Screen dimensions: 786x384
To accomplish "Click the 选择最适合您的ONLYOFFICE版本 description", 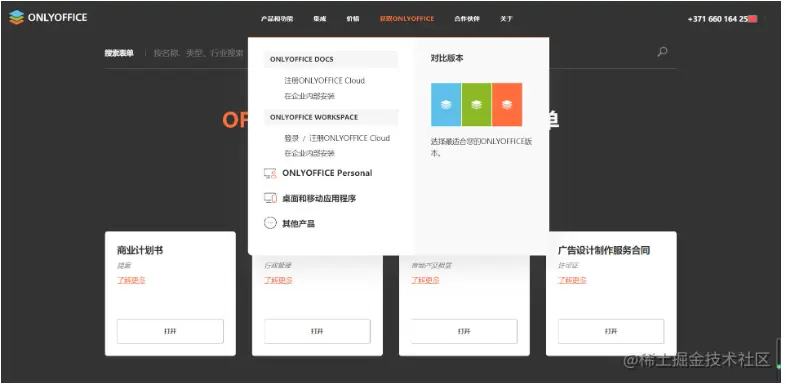I will [x=481, y=147].
